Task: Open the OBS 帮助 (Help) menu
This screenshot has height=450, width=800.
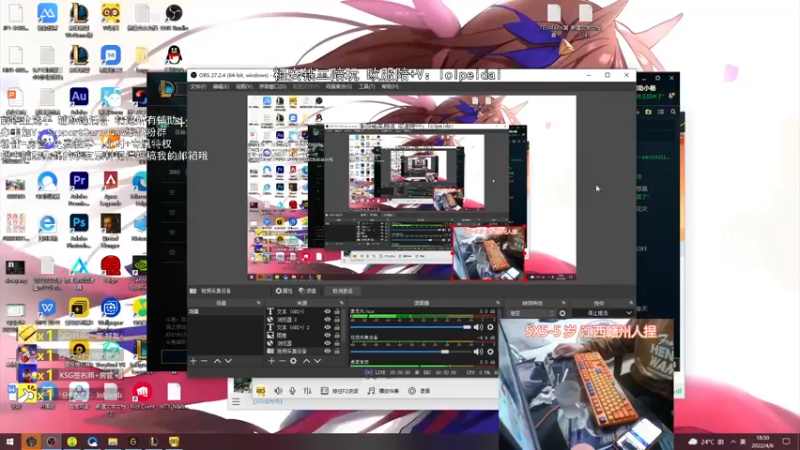Action: coord(390,87)
